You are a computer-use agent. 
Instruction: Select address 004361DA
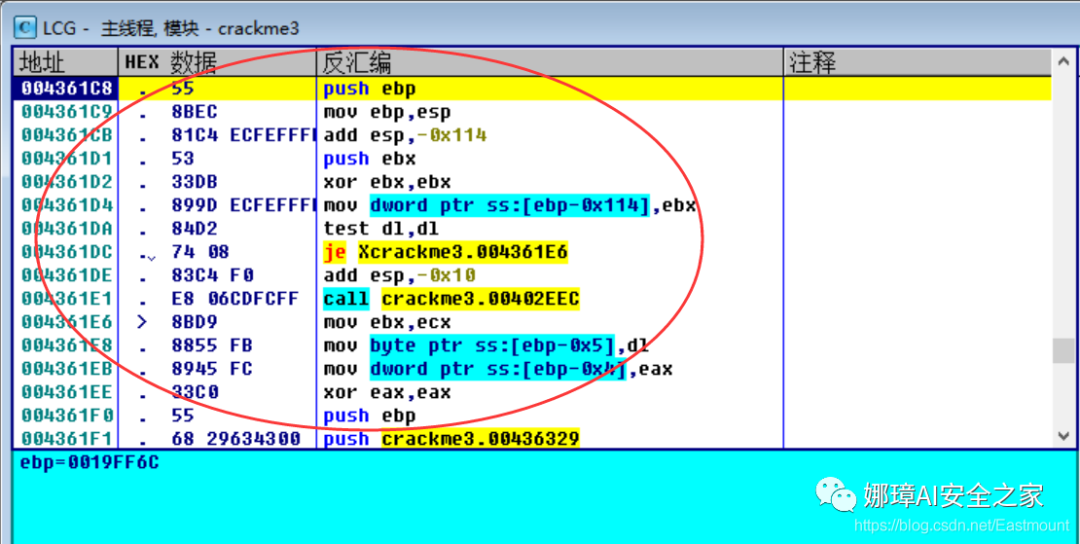66,229
